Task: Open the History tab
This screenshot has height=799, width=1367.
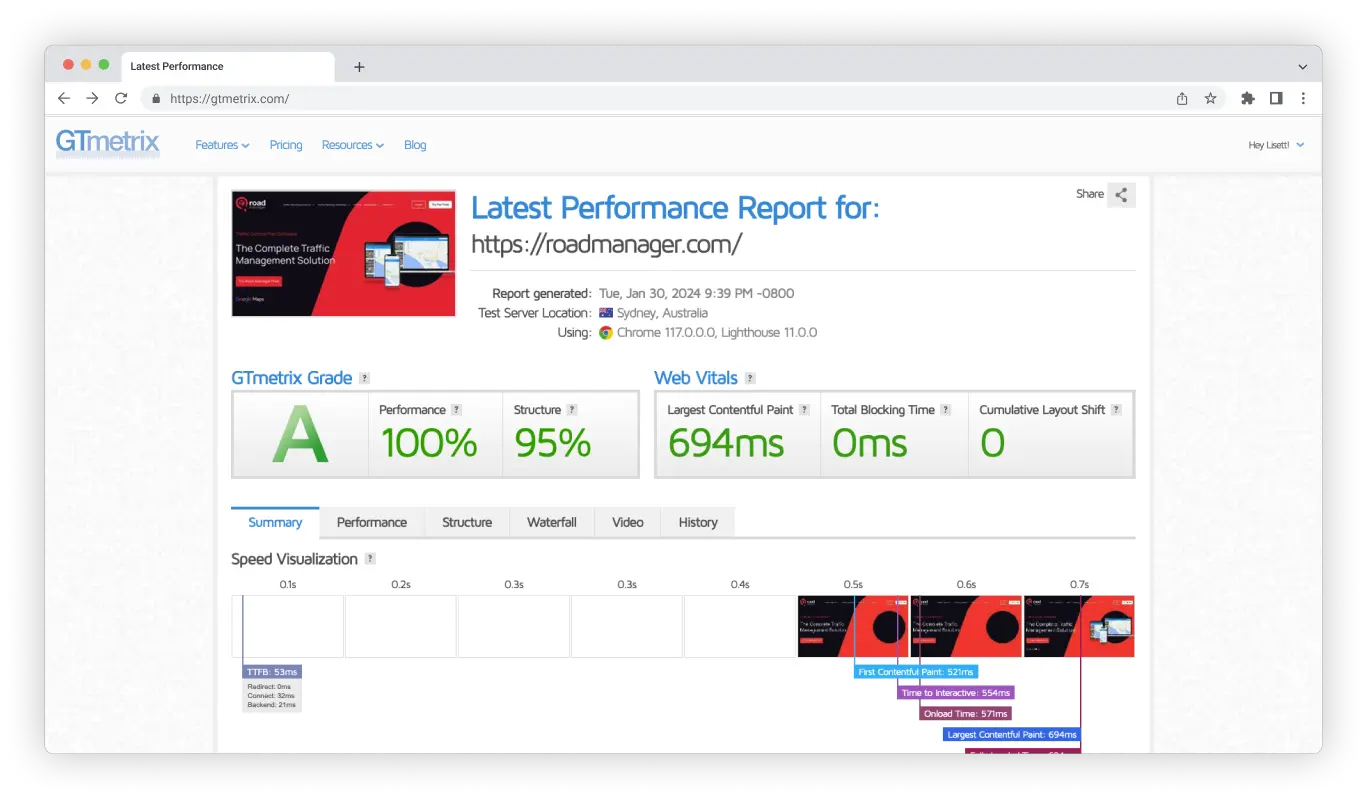Action: click(x=697, y=522)
